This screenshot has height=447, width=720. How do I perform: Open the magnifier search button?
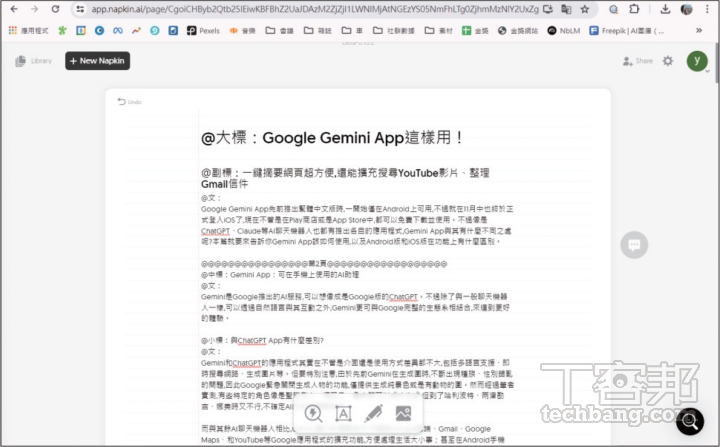coord(690,421)
